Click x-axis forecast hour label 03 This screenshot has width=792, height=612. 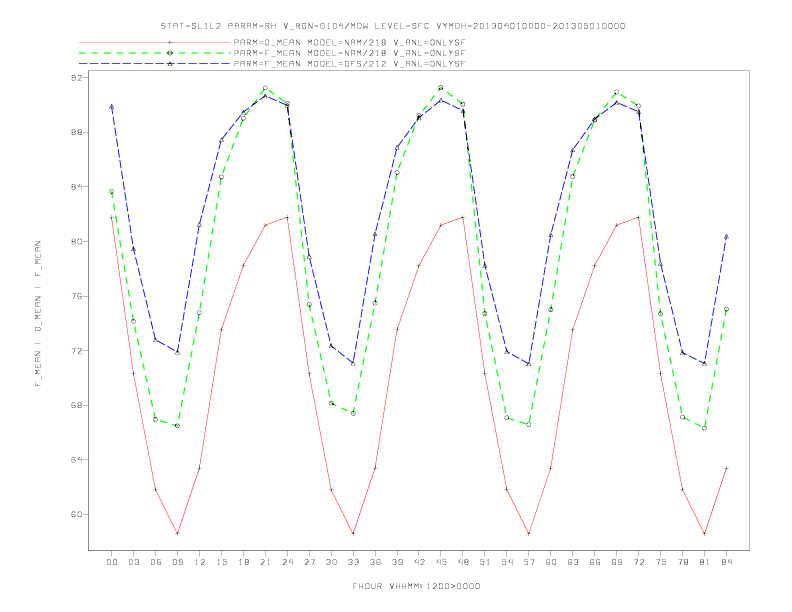133,562
